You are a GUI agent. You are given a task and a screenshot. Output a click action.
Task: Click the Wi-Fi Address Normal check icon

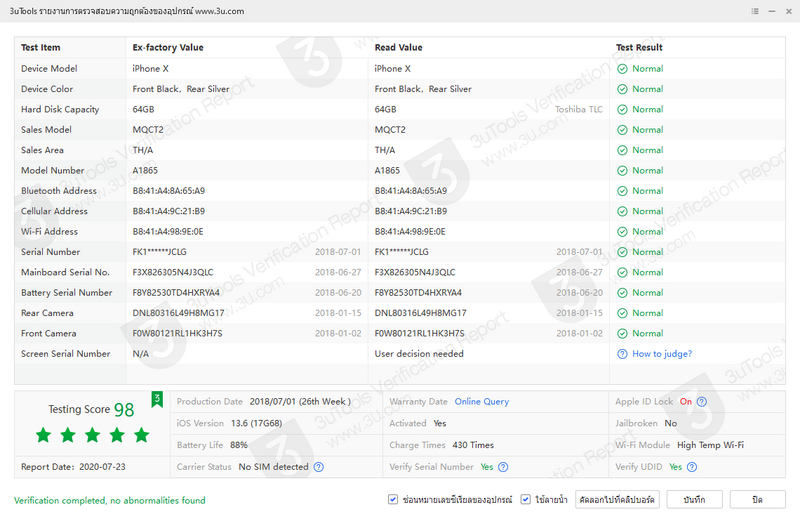pyautogui.click(x=622, y=232)
